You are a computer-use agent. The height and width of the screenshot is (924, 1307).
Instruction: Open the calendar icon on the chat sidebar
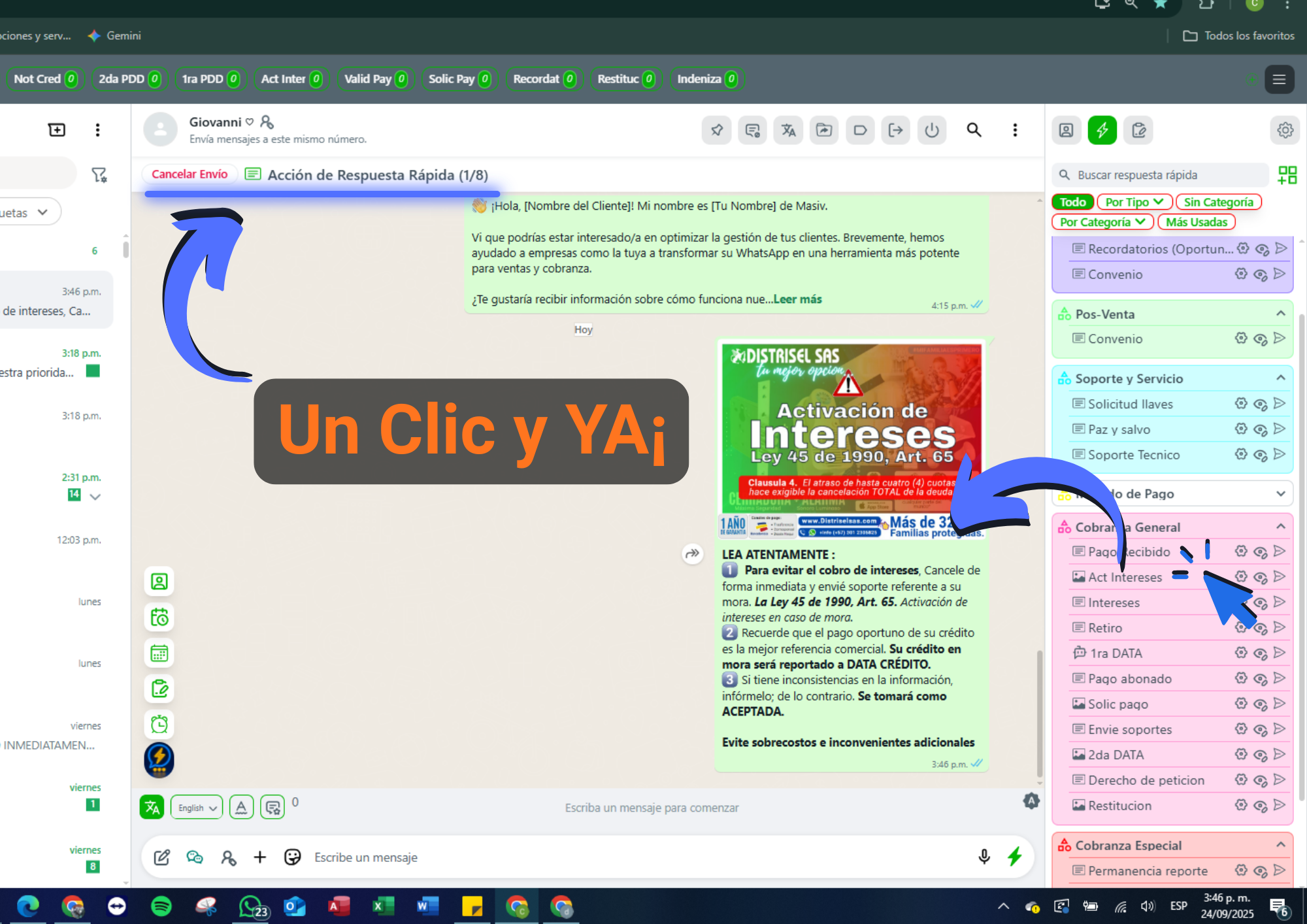159,652
